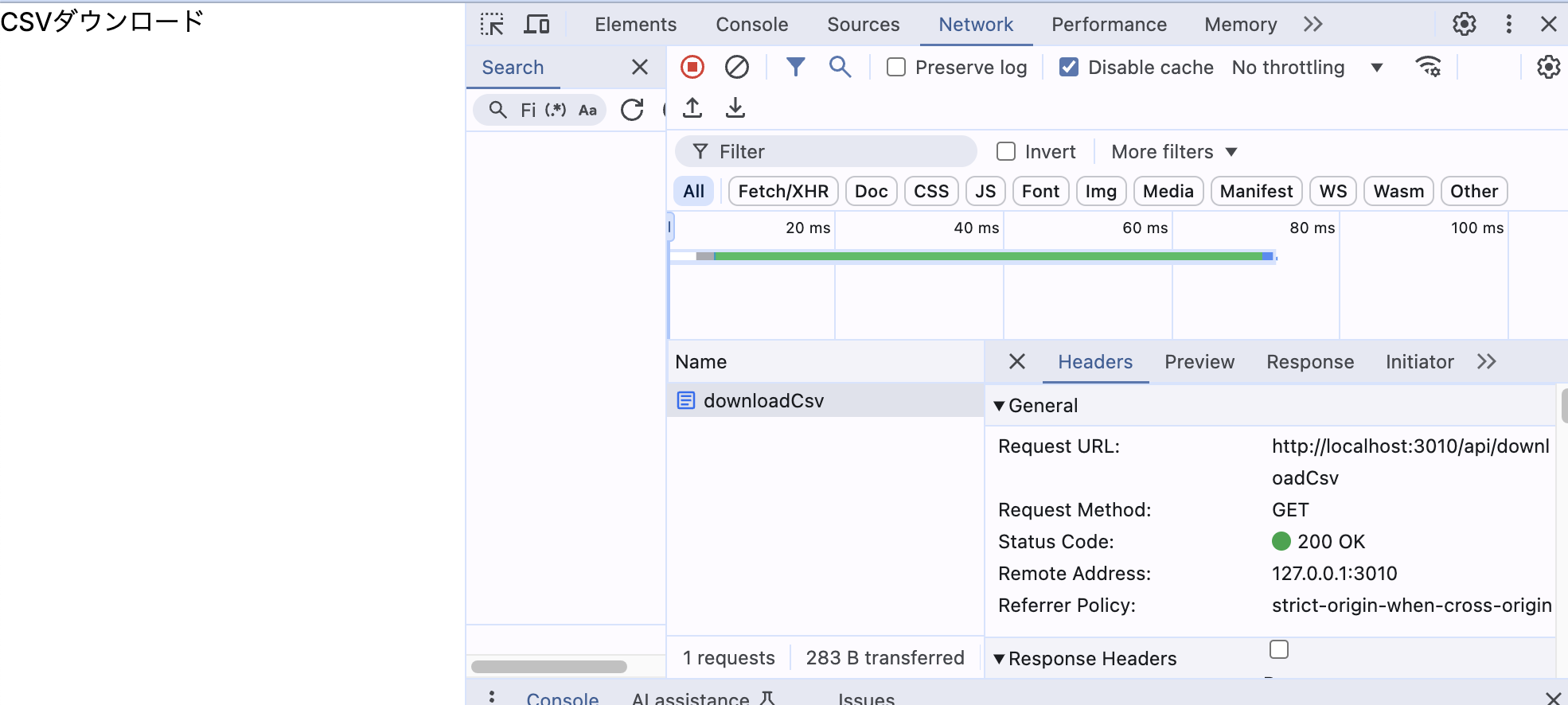Image resolution: width=1568 pixels, height=705 pixels.
Task: Open DevTools settings gear in top bar
Action: coord(1464,25)
